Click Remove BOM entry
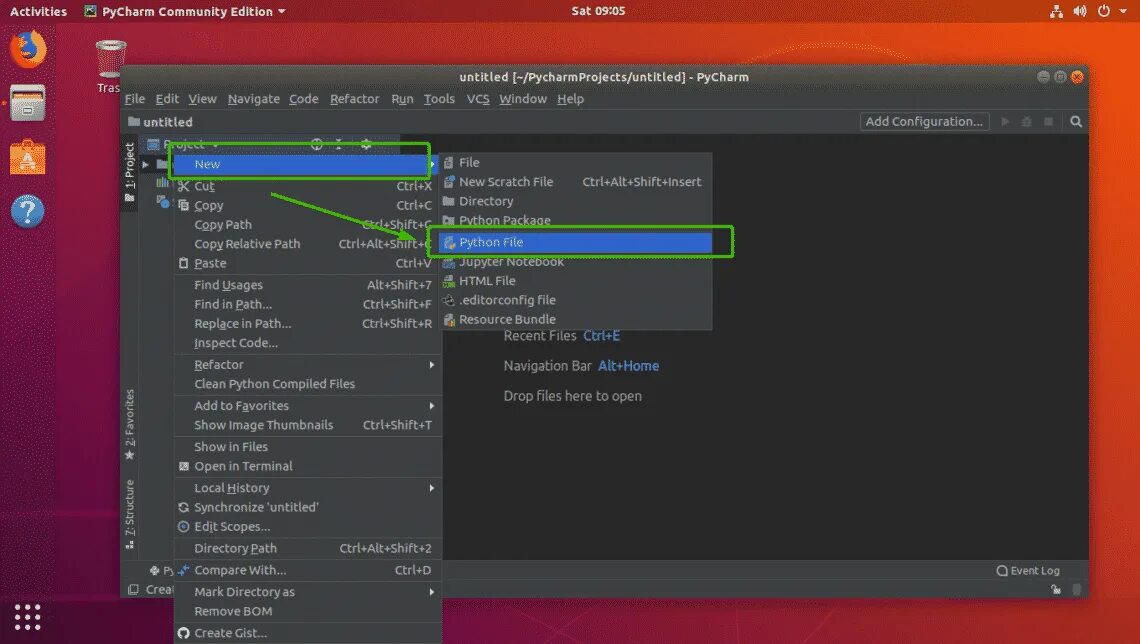Screen dimensions: 1140x644 click(307, 611)
